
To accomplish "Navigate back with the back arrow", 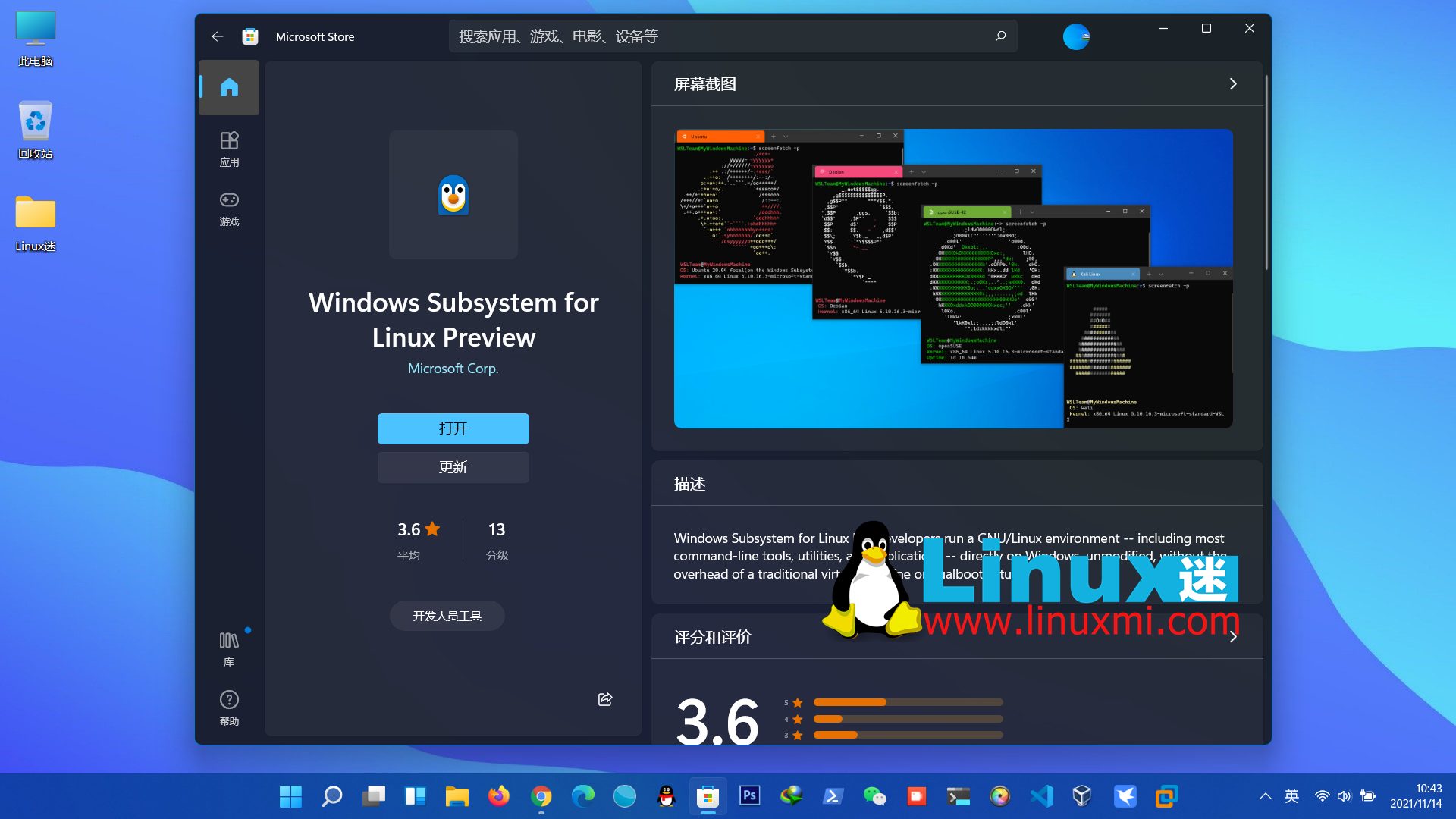I will click(x=218, y=36).
